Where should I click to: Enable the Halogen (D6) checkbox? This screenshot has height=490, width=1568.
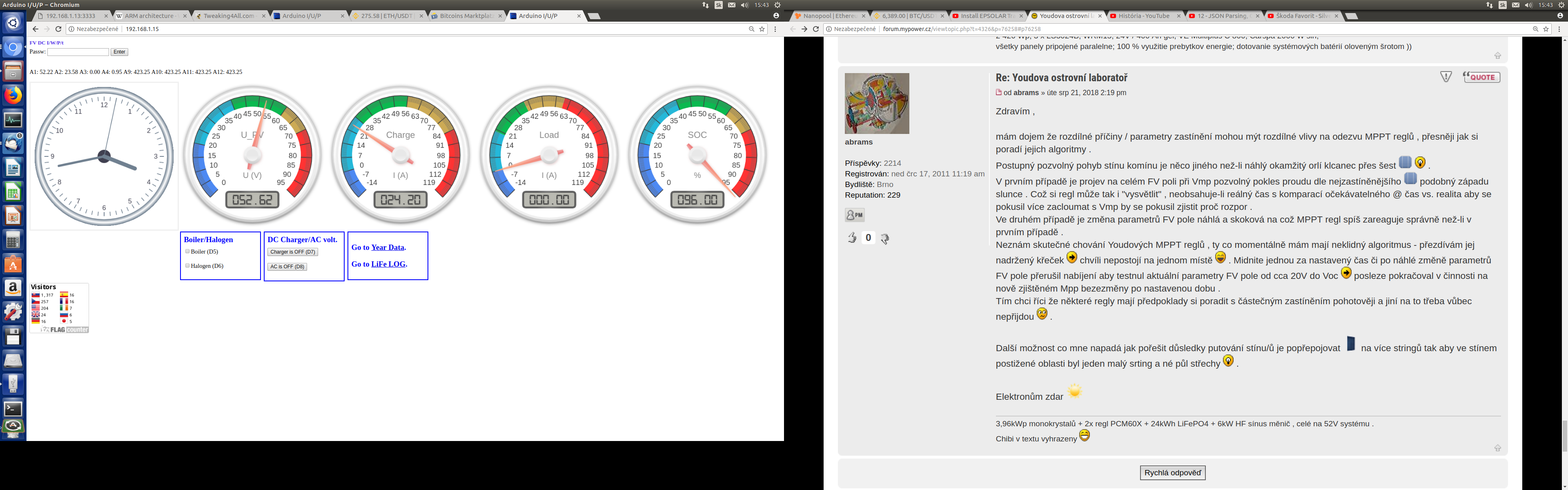pyautogui.click(x=187, y=265)
